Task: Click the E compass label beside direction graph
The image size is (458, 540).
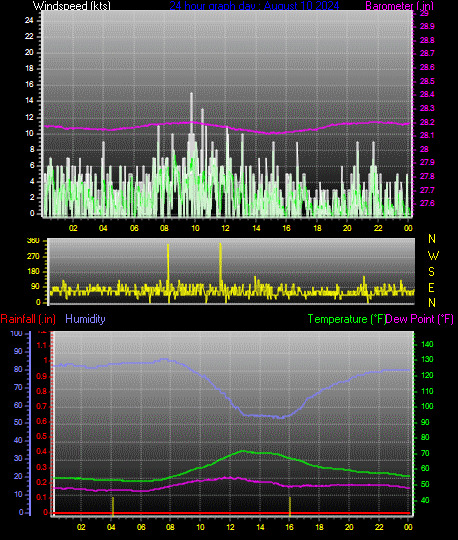Action: pos(431,288)
